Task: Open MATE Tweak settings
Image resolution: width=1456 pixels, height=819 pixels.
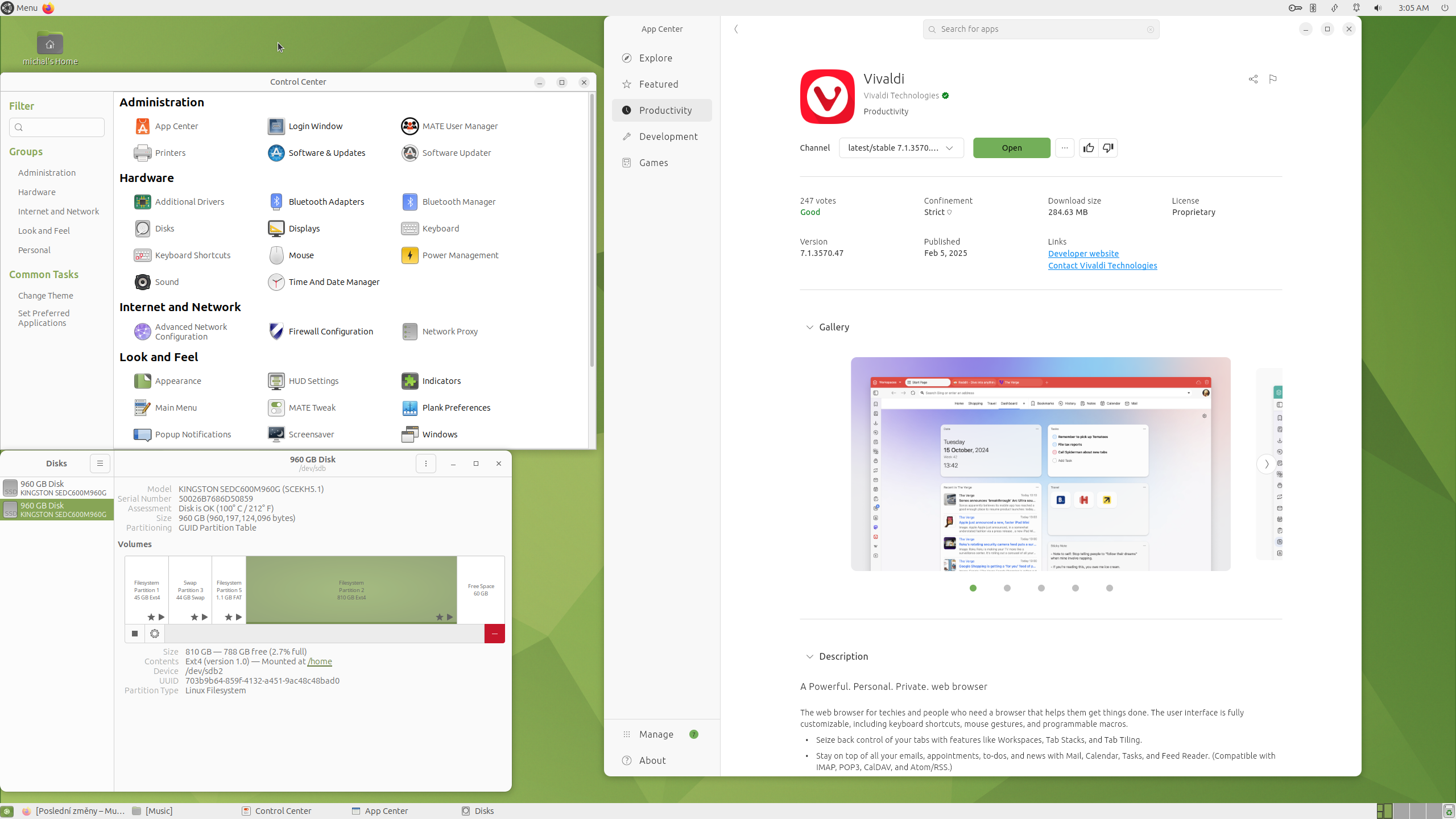Action: click(312, 408)
